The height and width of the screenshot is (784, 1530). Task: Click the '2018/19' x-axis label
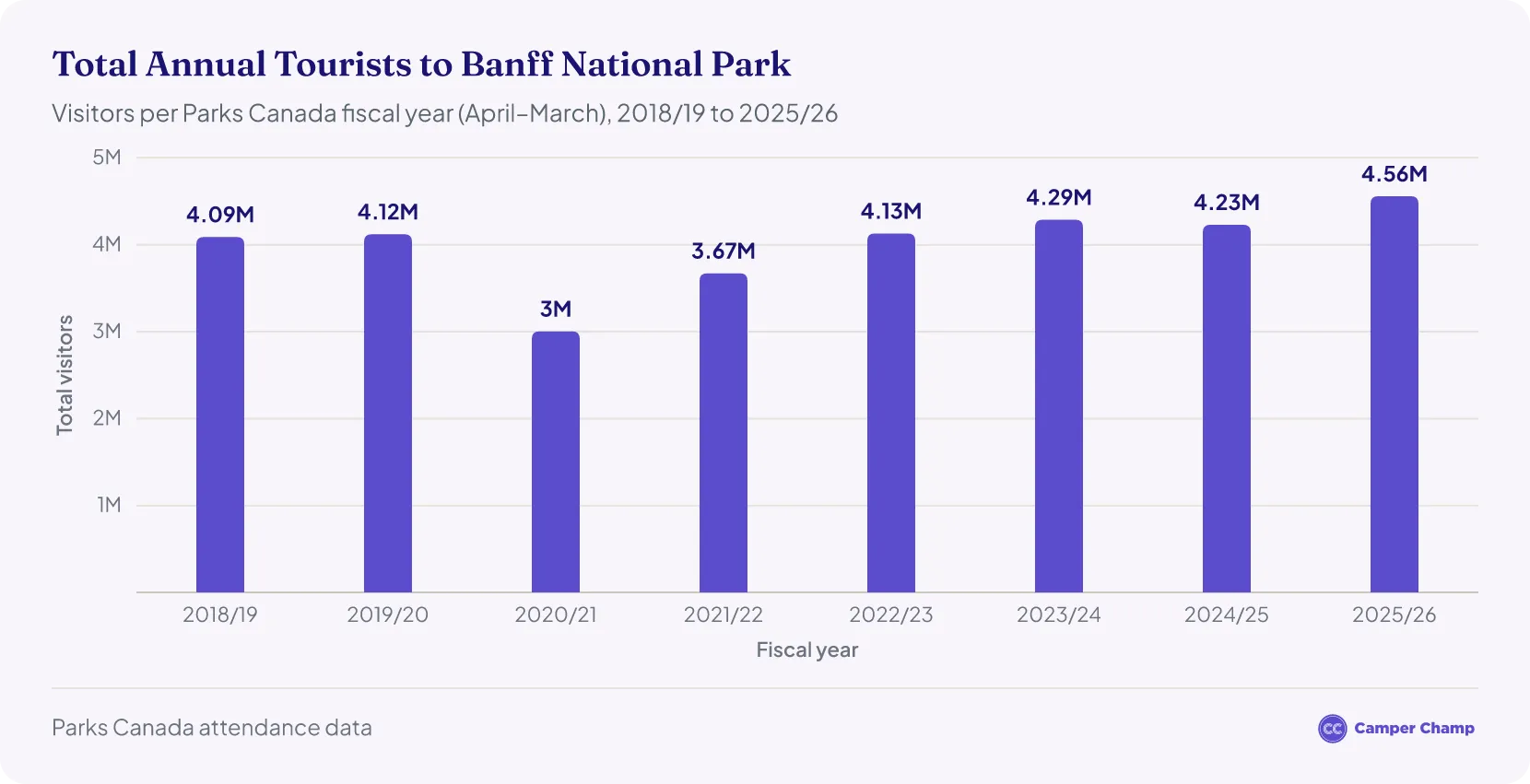[220, 614]
